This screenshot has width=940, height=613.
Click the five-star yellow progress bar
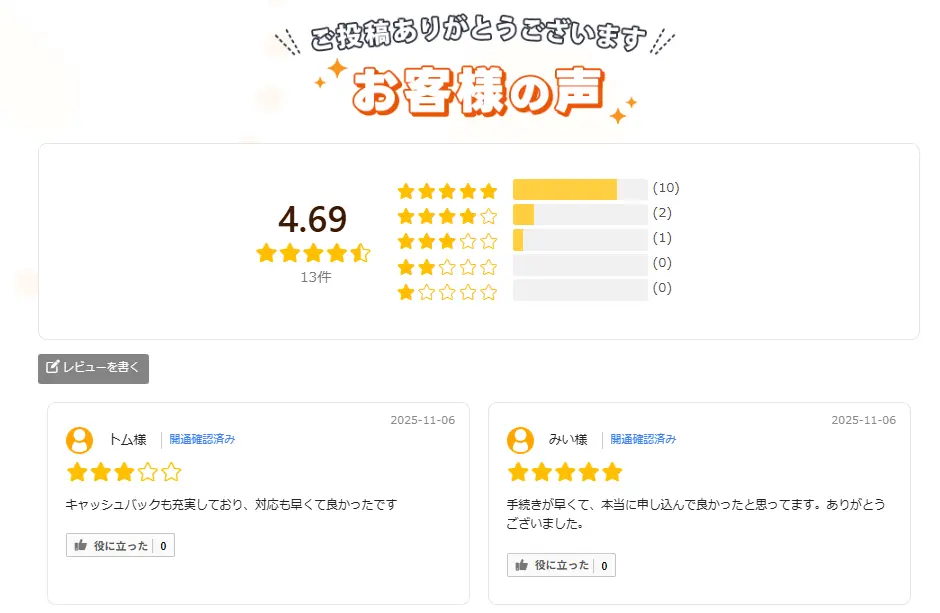[x=565, y=190]
